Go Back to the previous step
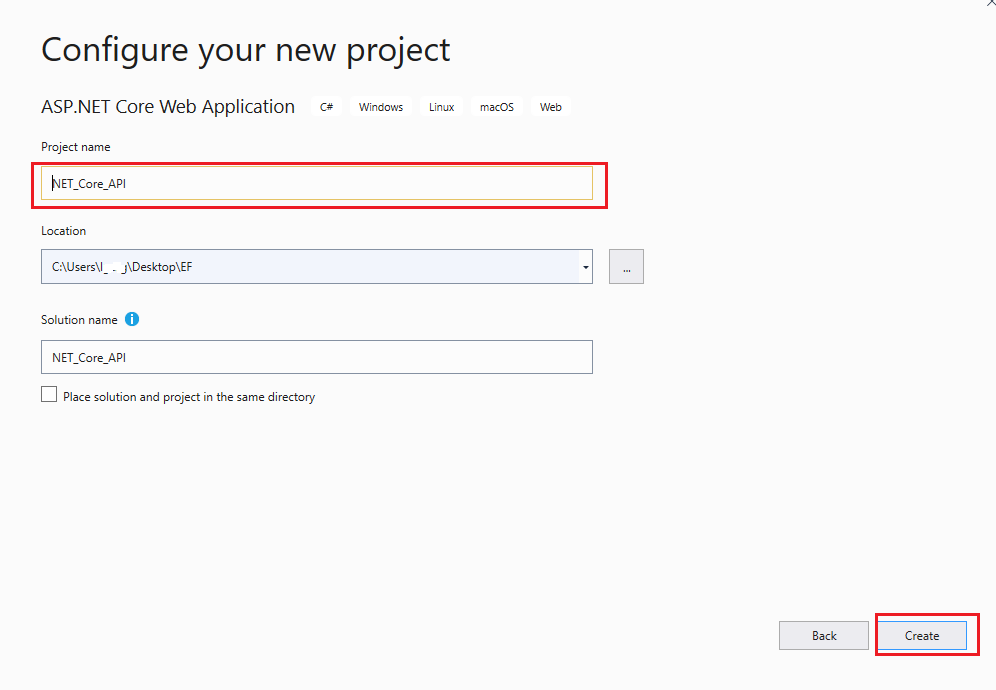Image resolution: width=996 pixels, height=690 pixels. coord(824,635)
